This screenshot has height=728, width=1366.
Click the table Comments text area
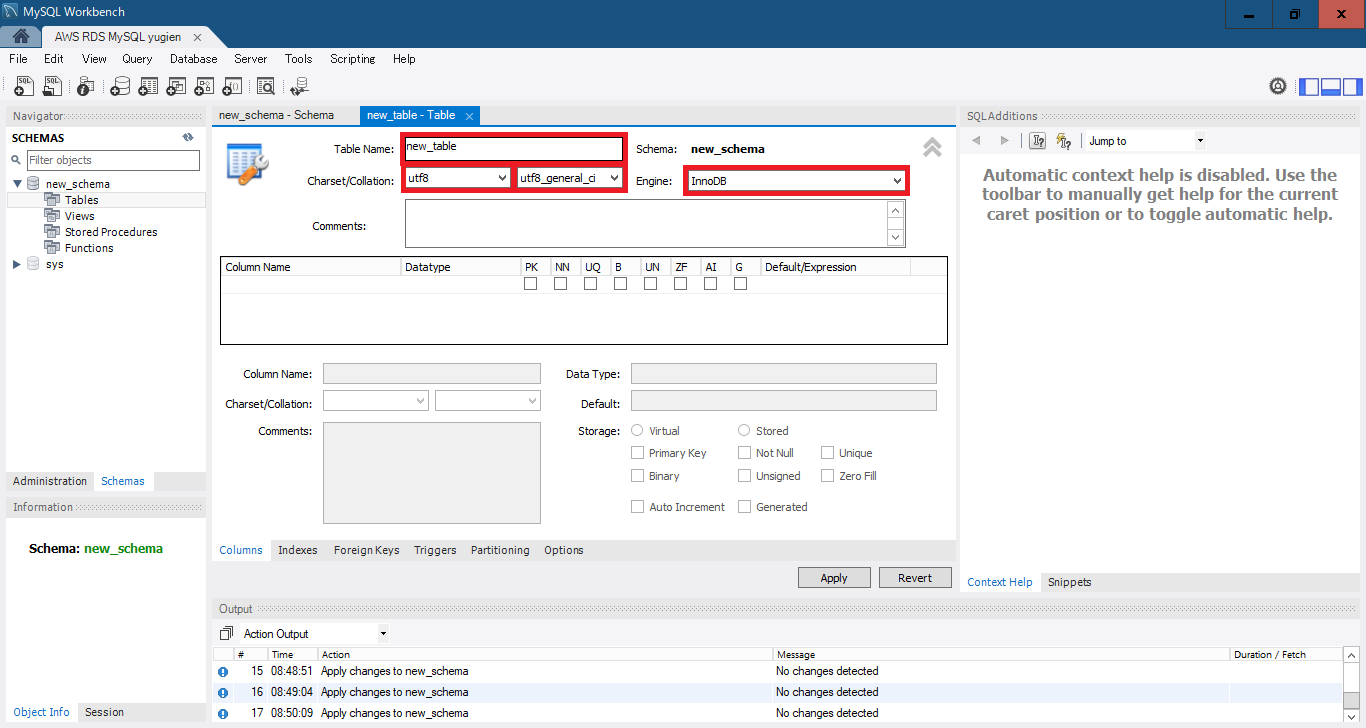[646, 224]
